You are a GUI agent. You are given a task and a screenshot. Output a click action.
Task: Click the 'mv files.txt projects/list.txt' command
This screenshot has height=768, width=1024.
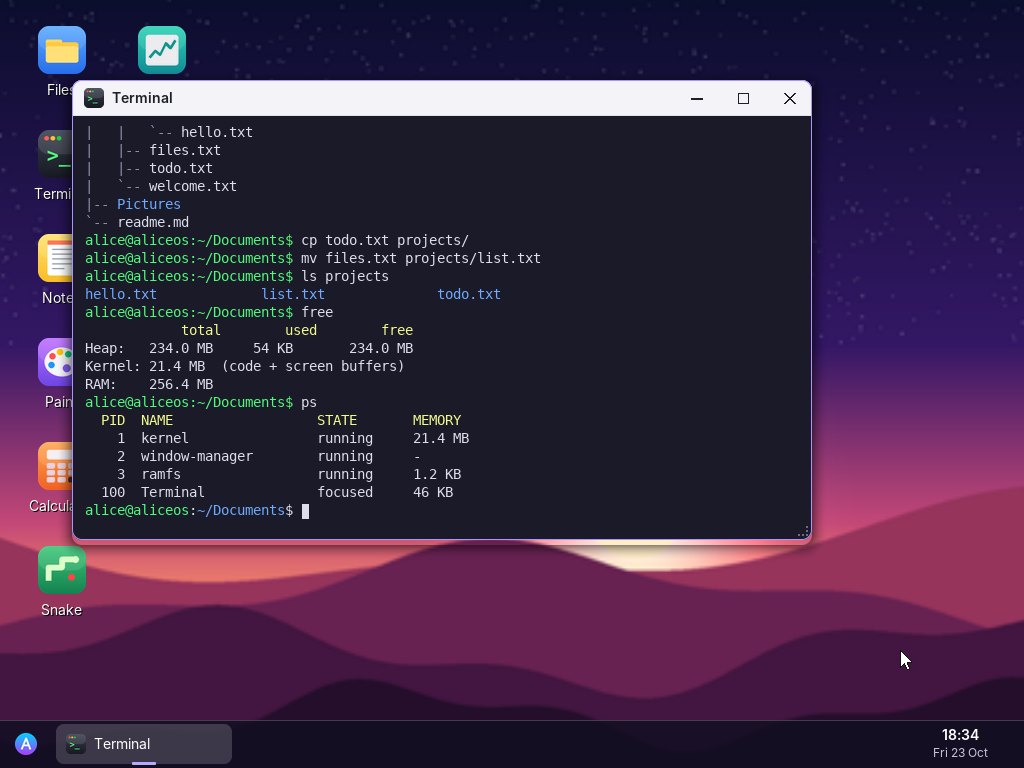[x=421, y=259]
